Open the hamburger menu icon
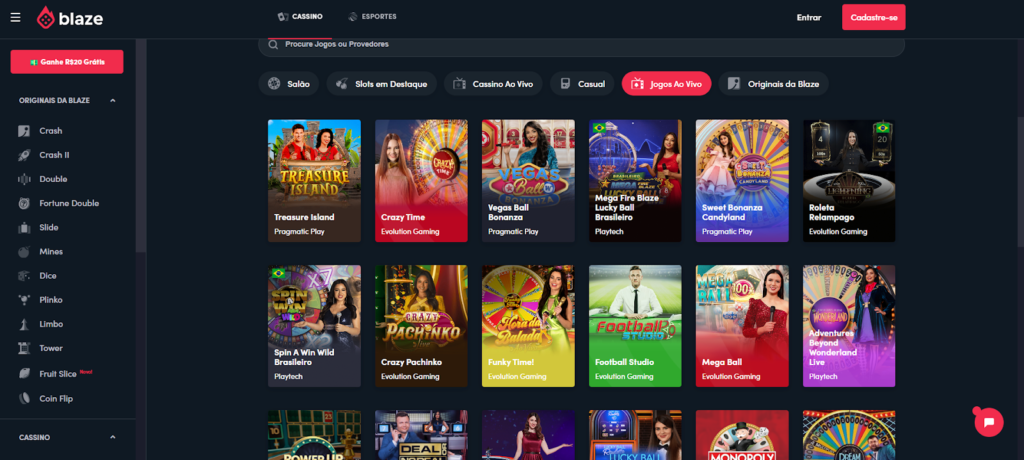The height and width of the screenshot is (460, 1024). coord(16,18)
